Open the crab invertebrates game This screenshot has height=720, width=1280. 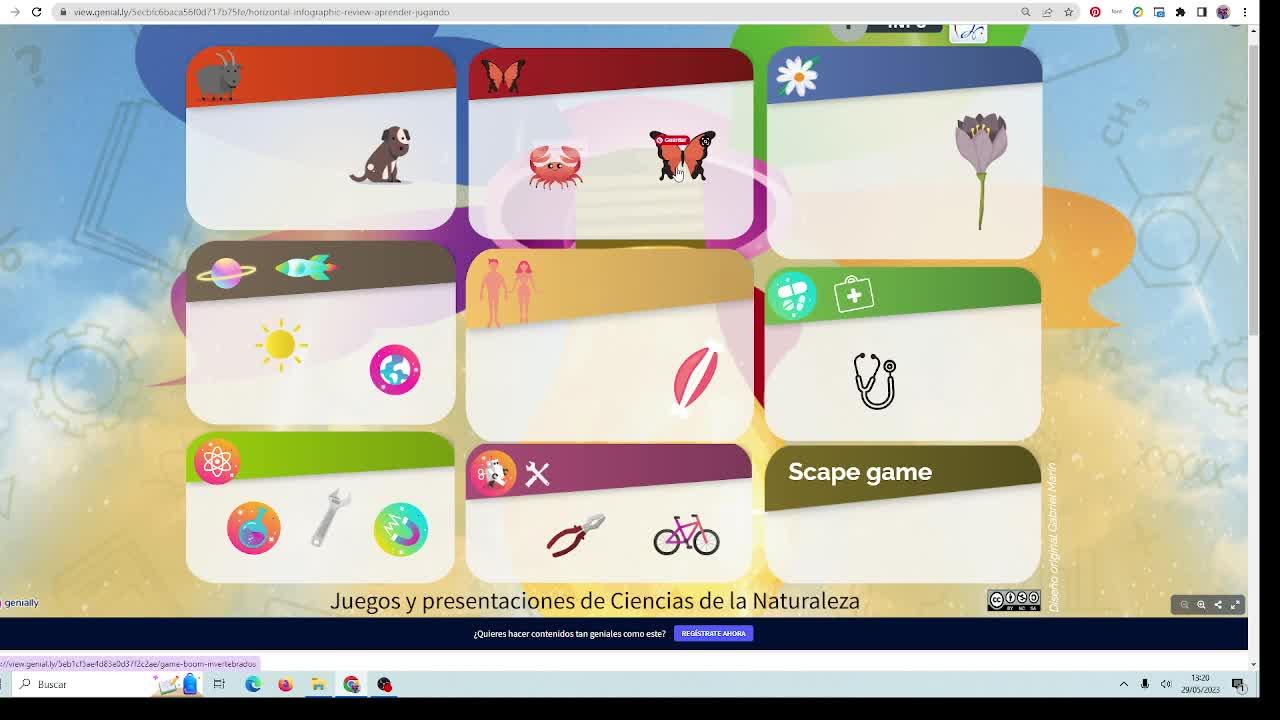[x=555, y=166]
